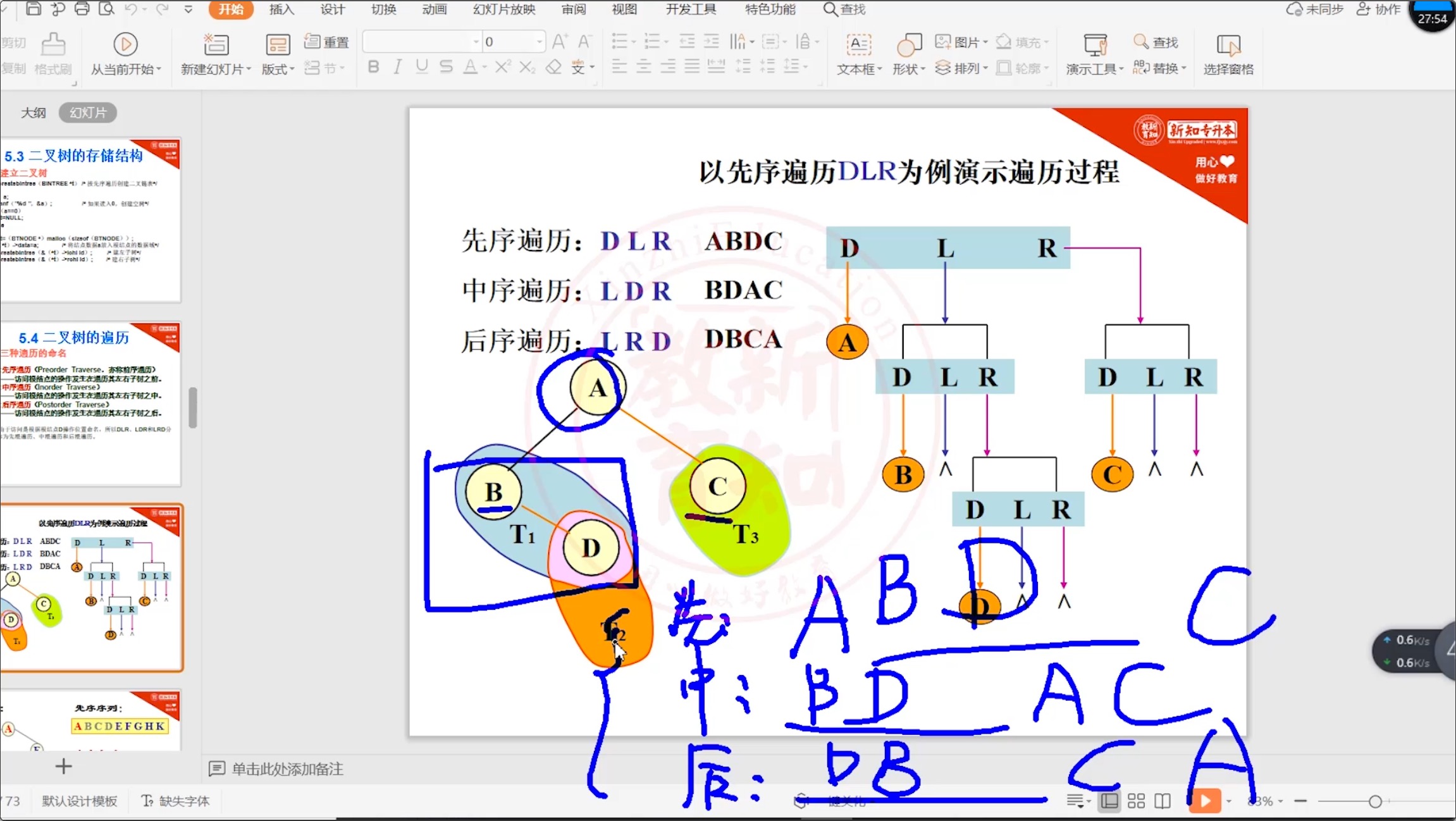The height and width of the screenshot is (821, 1456).
Task: Click increase indent icon
Action: [x=712, y=42]
